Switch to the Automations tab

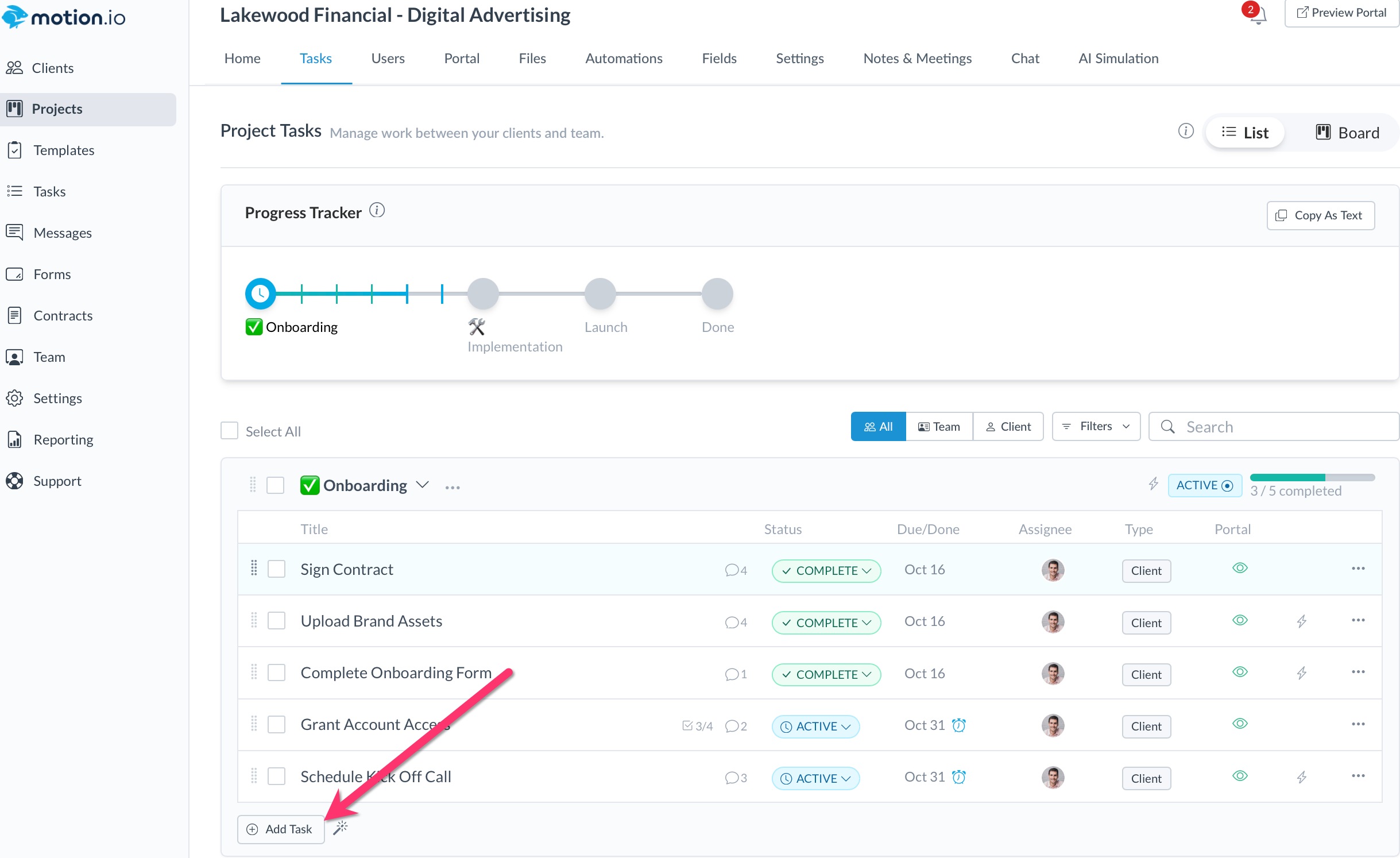[624, 58]
